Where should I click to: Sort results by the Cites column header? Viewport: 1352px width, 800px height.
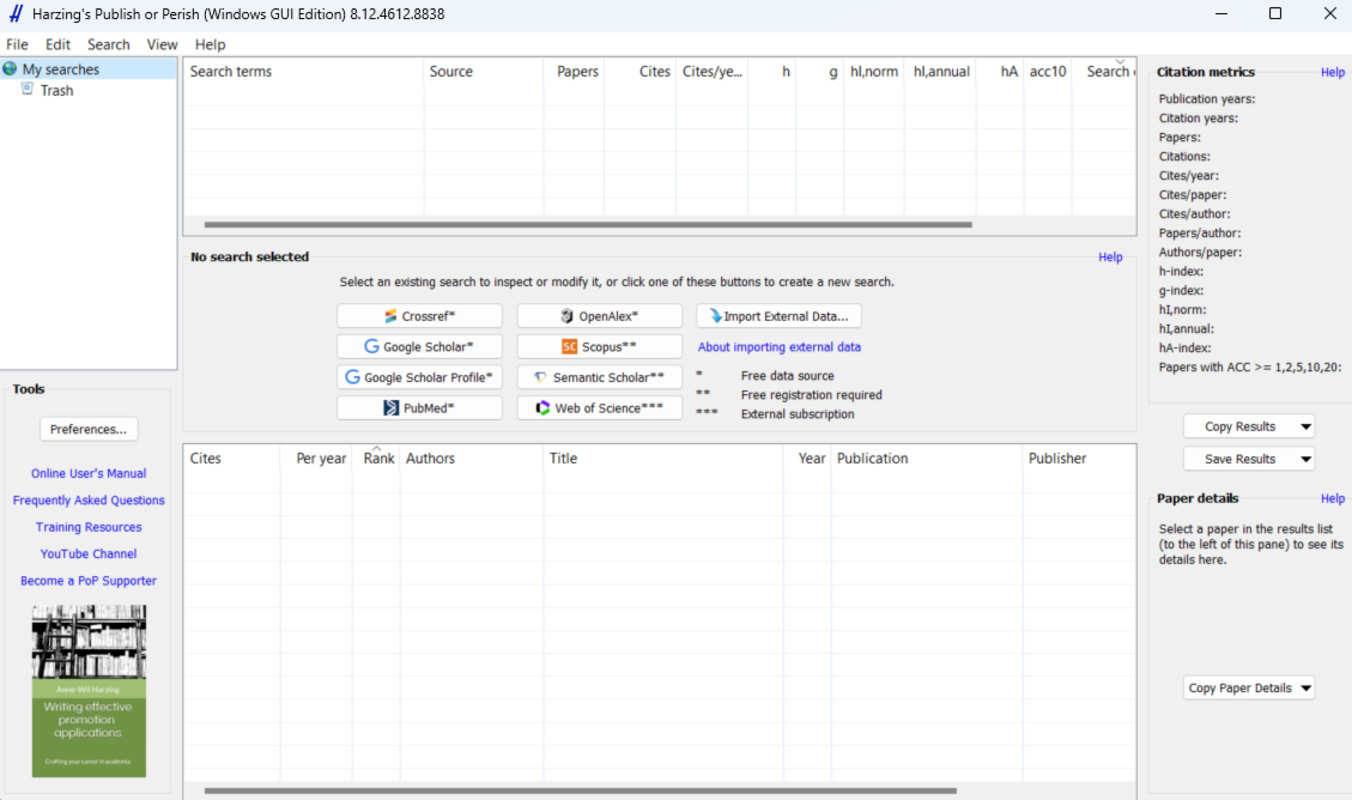(206, 458)
